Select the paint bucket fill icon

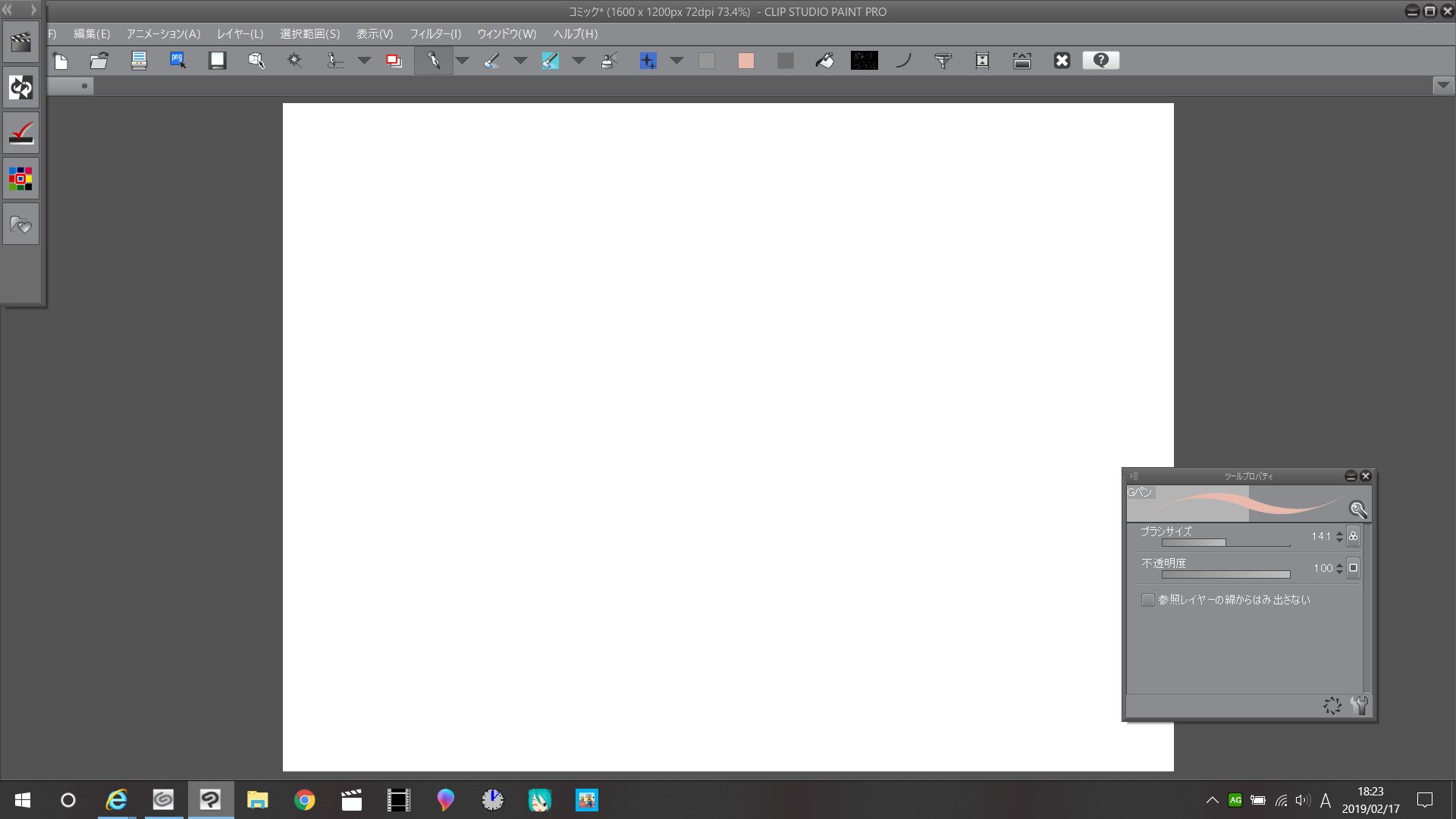point(825,61)
